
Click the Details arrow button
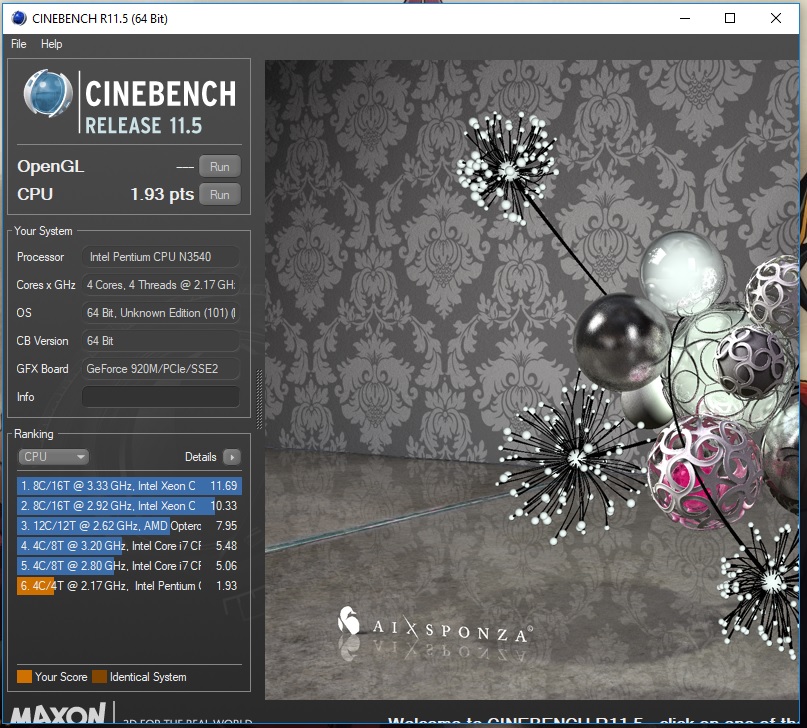tap(232, 457)
